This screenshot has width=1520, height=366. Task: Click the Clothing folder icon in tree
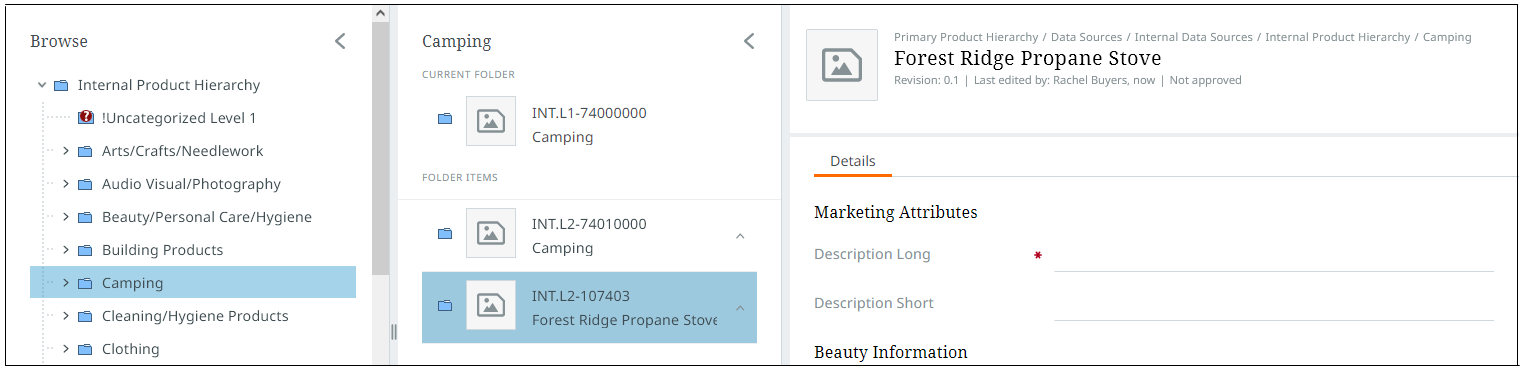click(85, 349)
